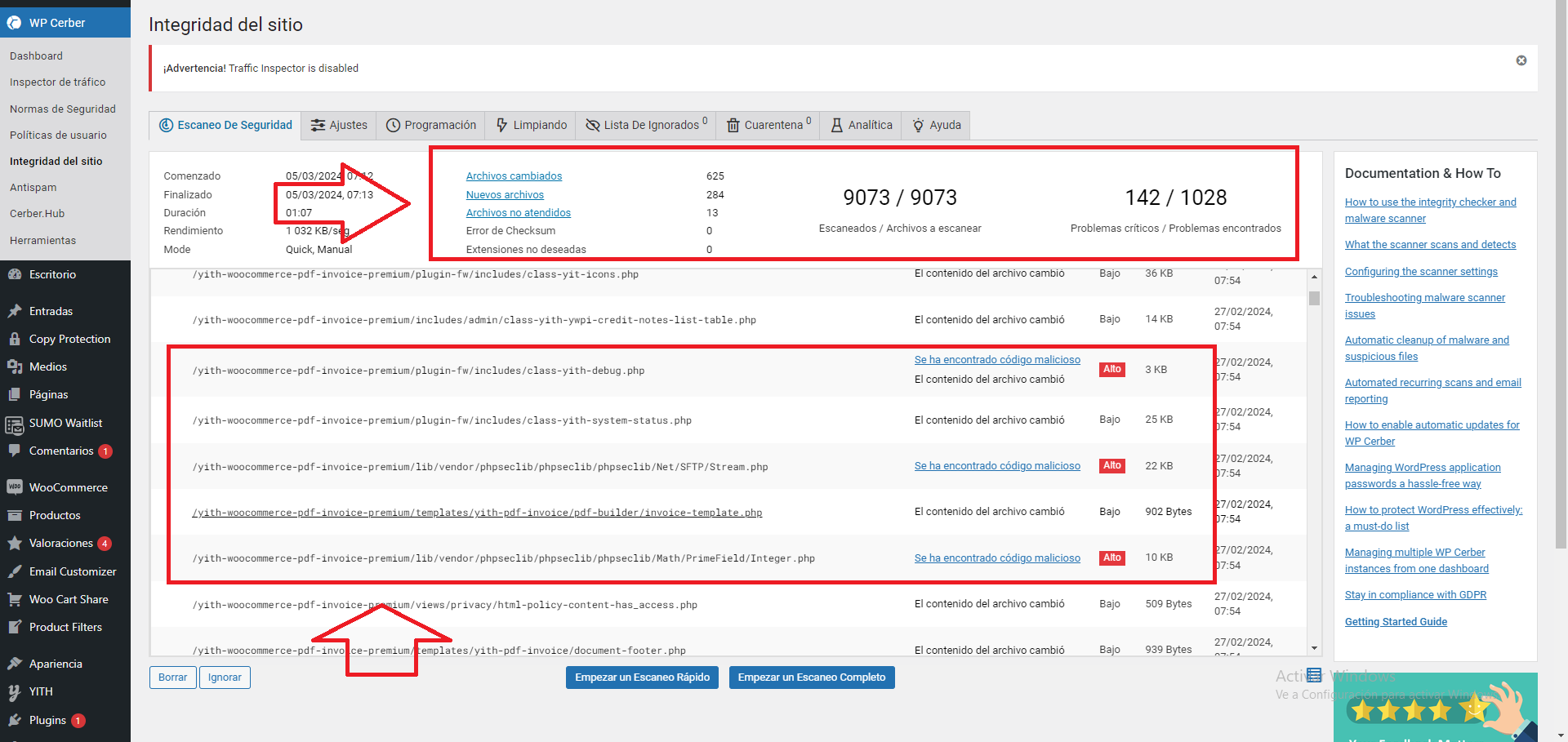1568x742 pixels.
Task: Click the YITH menu icon
Action: [x=14, y=691]
